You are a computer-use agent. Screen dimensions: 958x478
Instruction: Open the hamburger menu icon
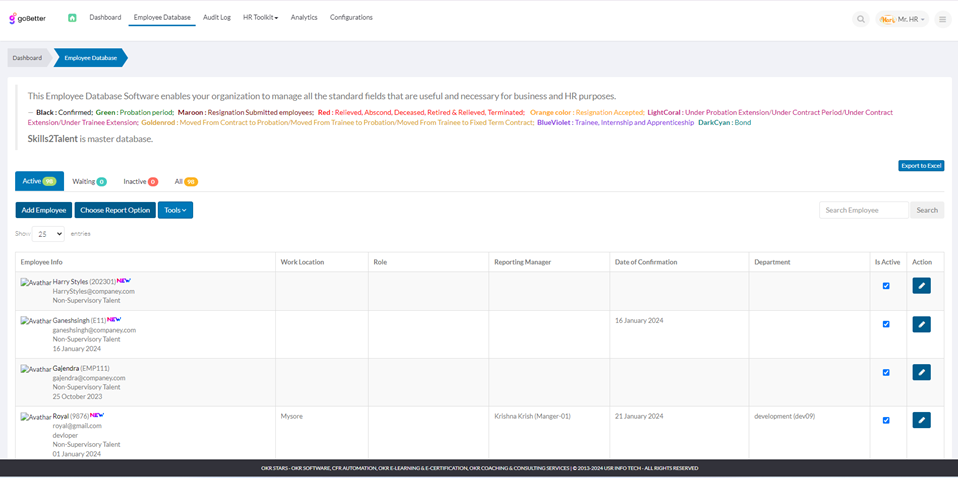point(943,20)
